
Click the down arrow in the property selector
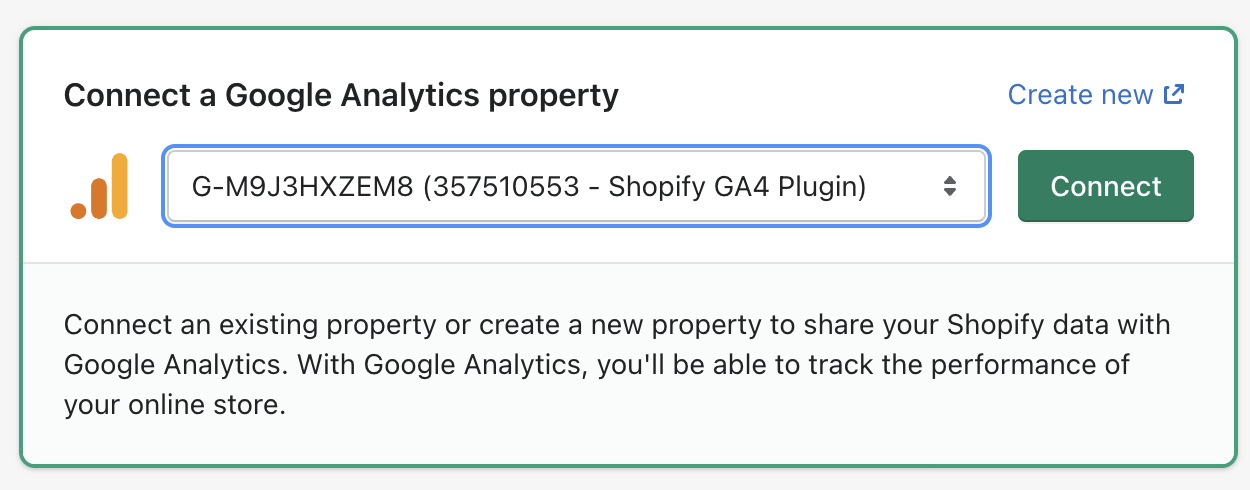(x=950, y=192)
